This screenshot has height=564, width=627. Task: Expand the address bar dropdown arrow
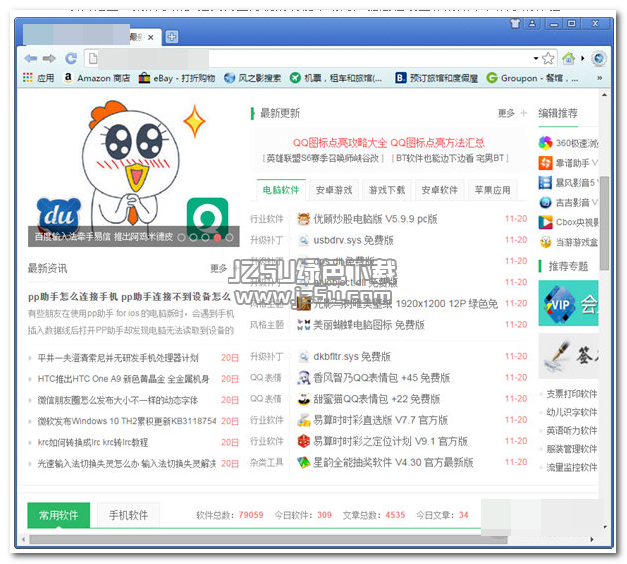[536, 58]
